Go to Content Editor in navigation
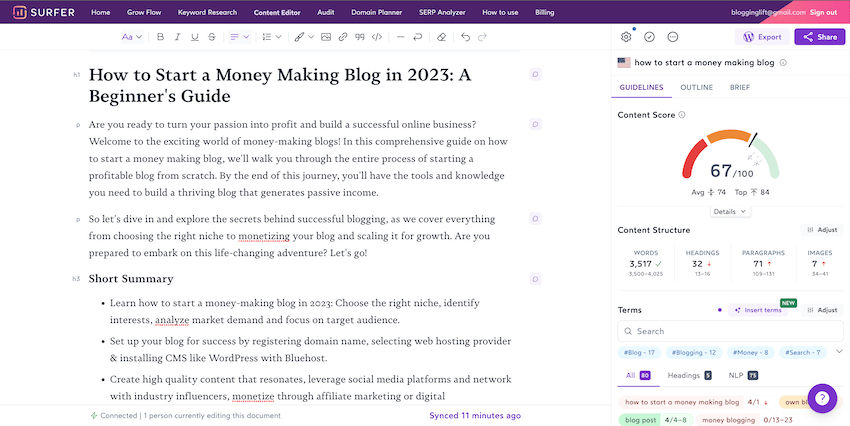 pyautogui.click(x=277, y=12)
